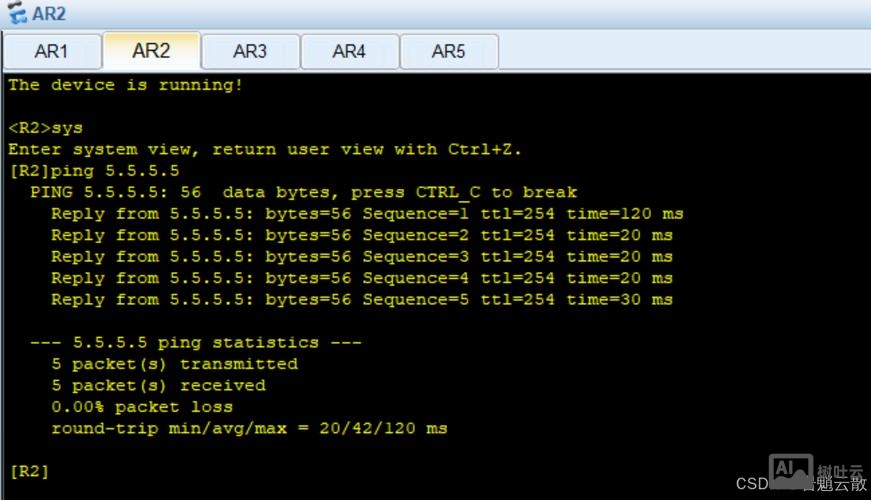Image resolution: width=871 pixels, height=500 pixels.
Task: Click the "The device is running!" line
Action: 125,85
